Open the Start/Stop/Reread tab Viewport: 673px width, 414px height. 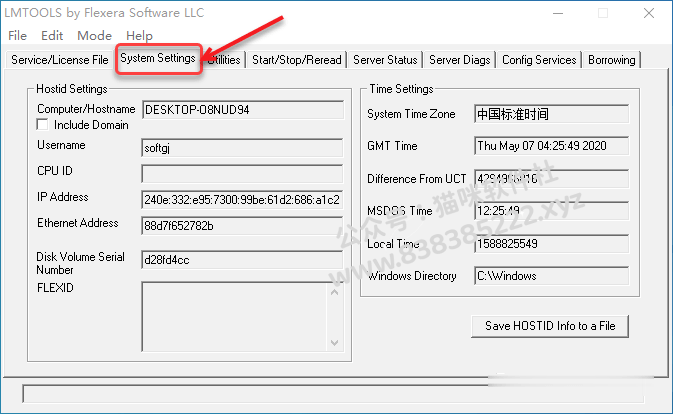(x=297, y=60)
